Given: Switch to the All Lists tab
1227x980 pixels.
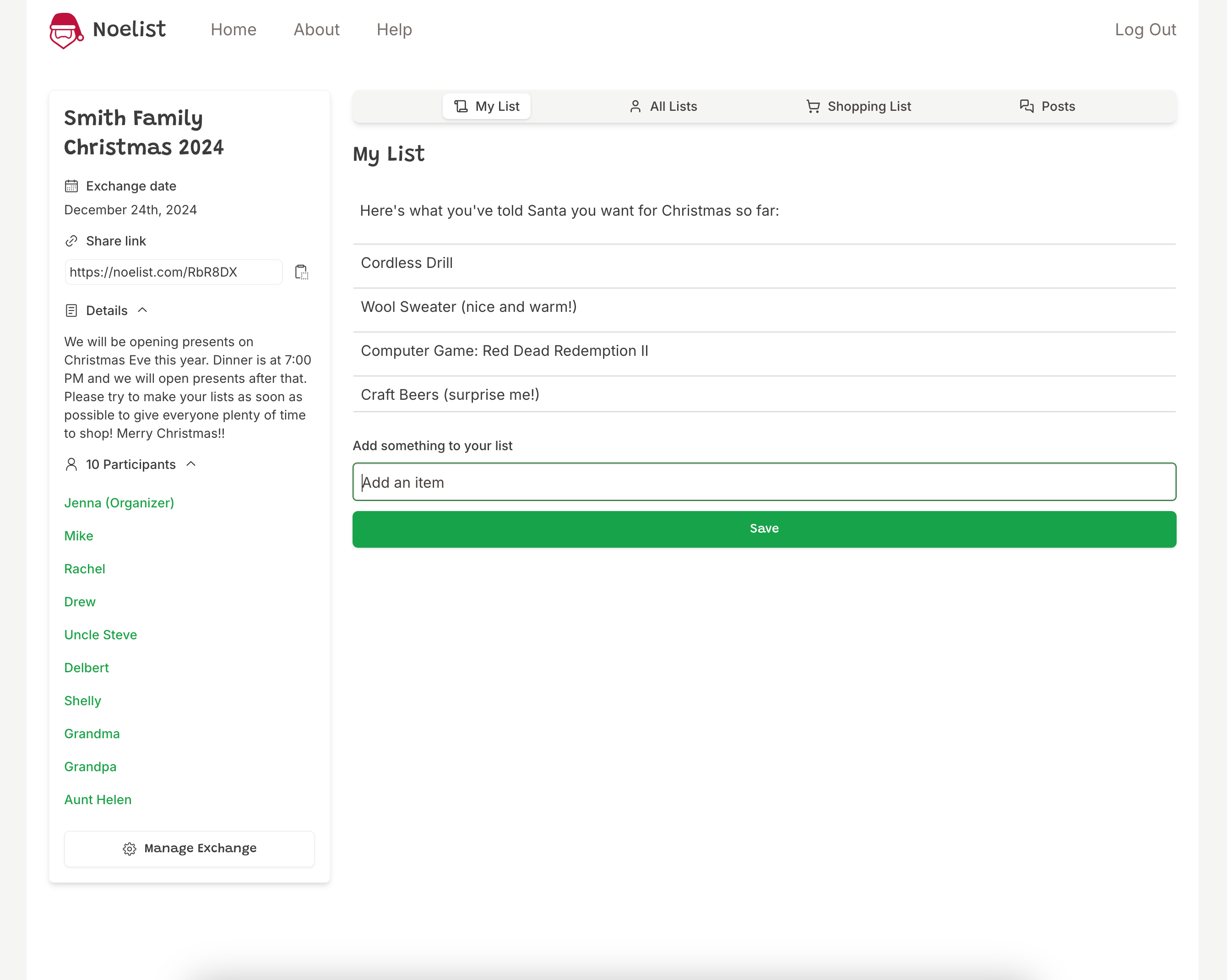Looking at the screenshot, I should click(x=663, y=106).
